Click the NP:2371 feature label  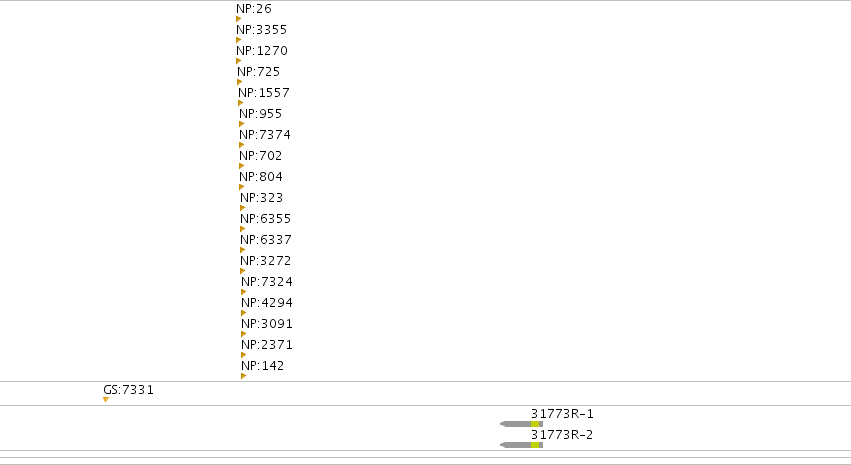pyautogui.click(x=267, y=345)
